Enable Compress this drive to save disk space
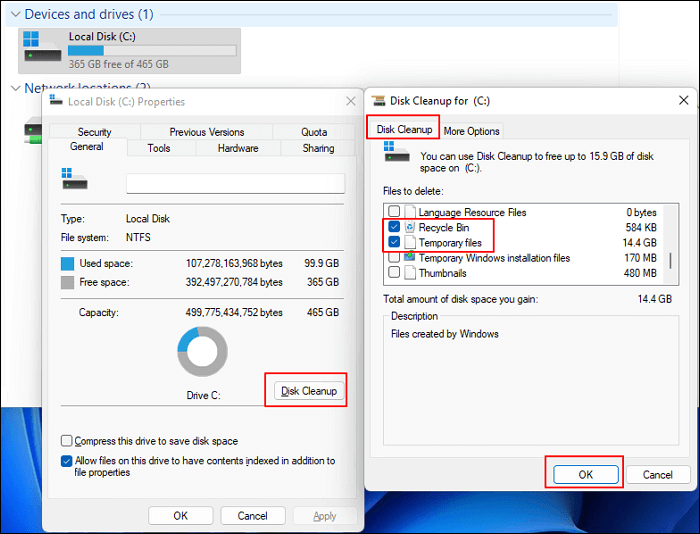700x534 pixels. [x=67, y=441]
